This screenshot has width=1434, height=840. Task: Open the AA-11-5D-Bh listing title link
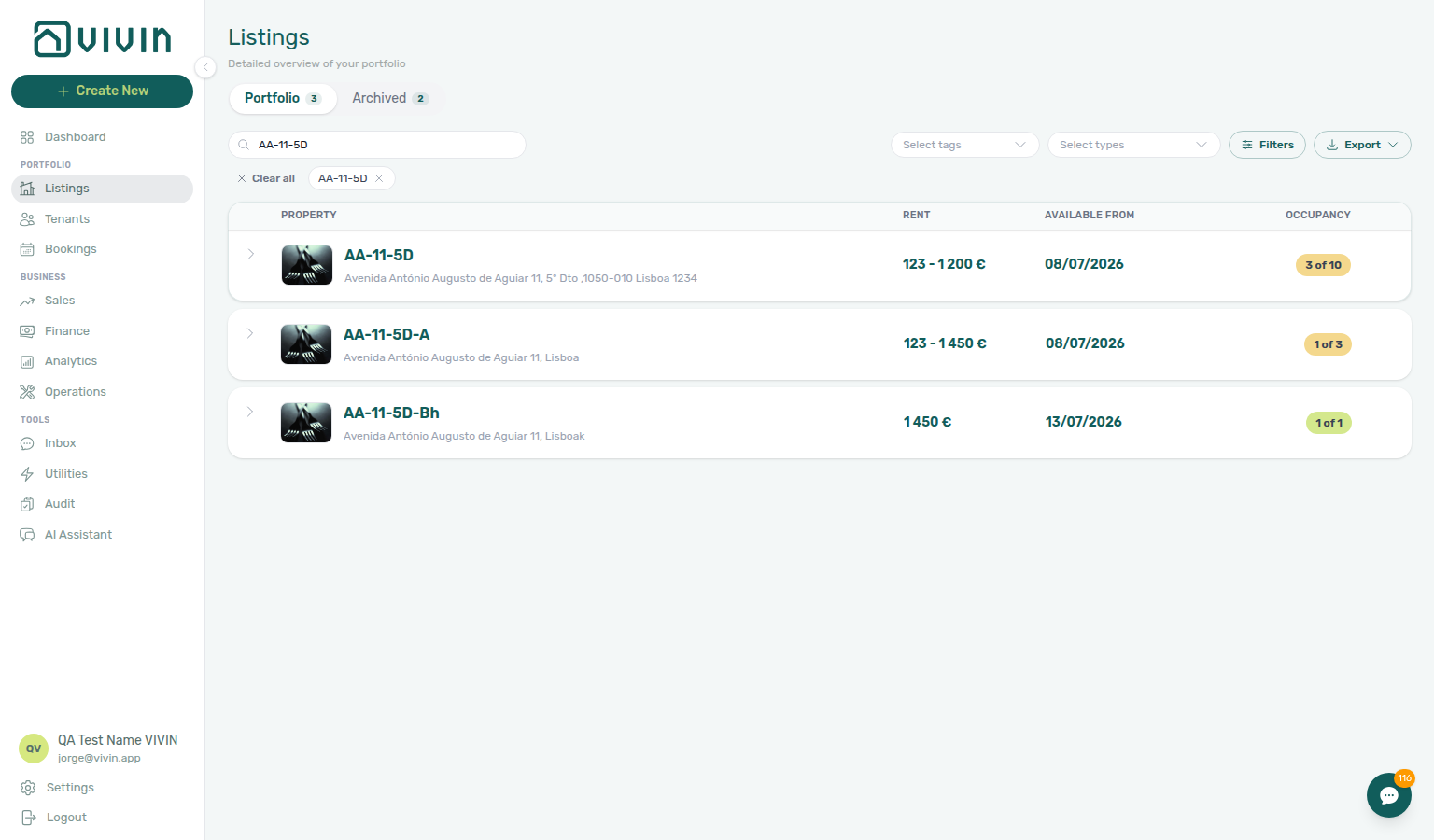391,413
